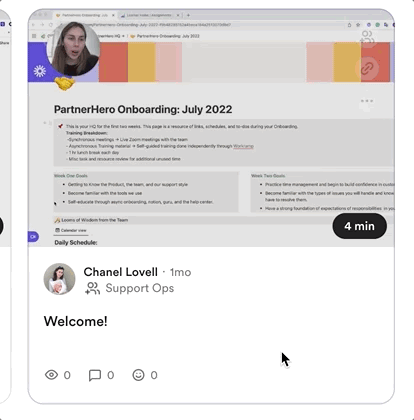Click the Support Ops team people icon
Screen dimensions: 414x420
[92, 288]
